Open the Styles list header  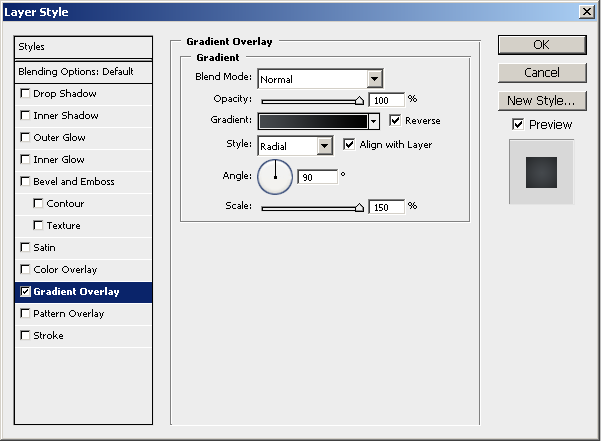tap(83, 47)
